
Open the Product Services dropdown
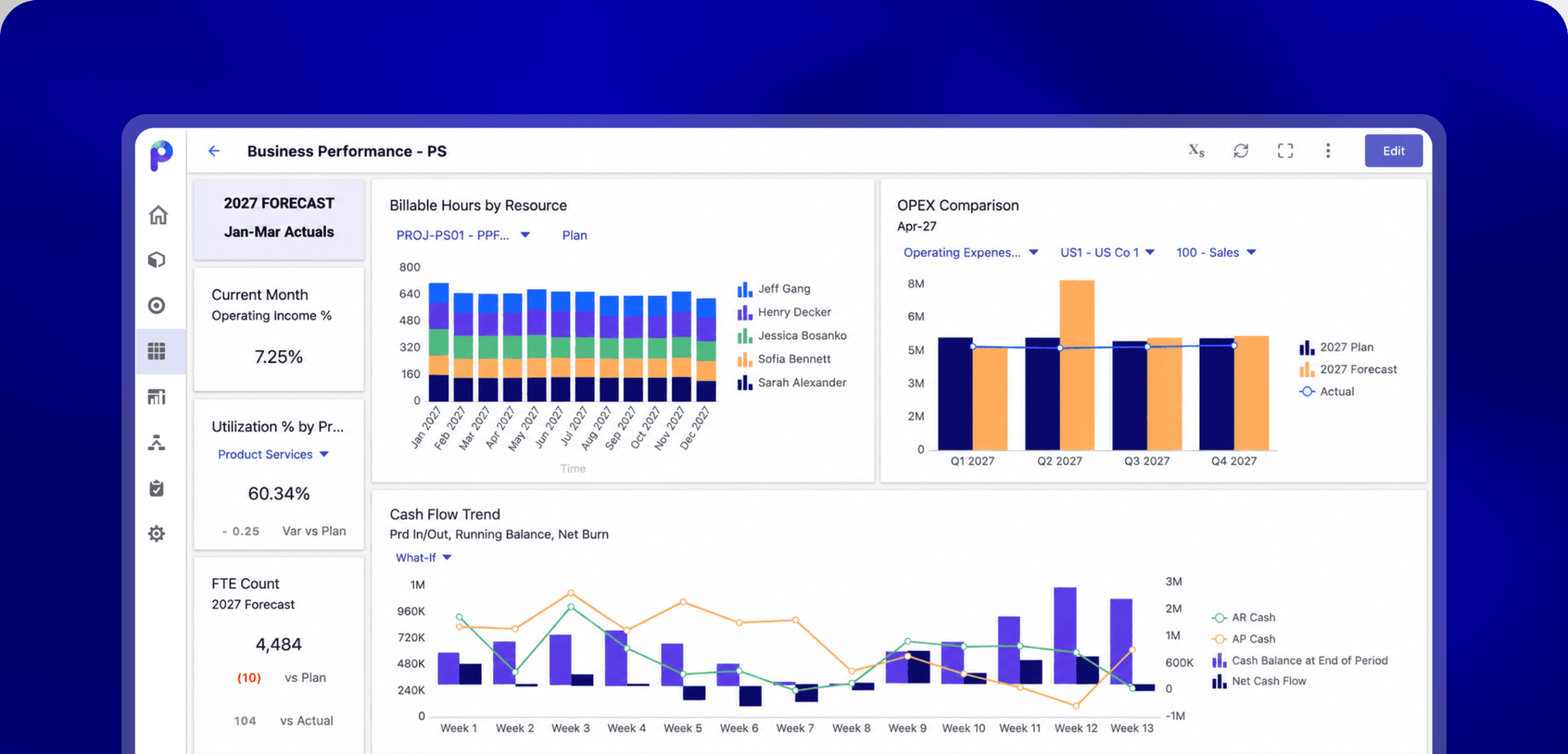pyautogui.click(x=273, y=454)
